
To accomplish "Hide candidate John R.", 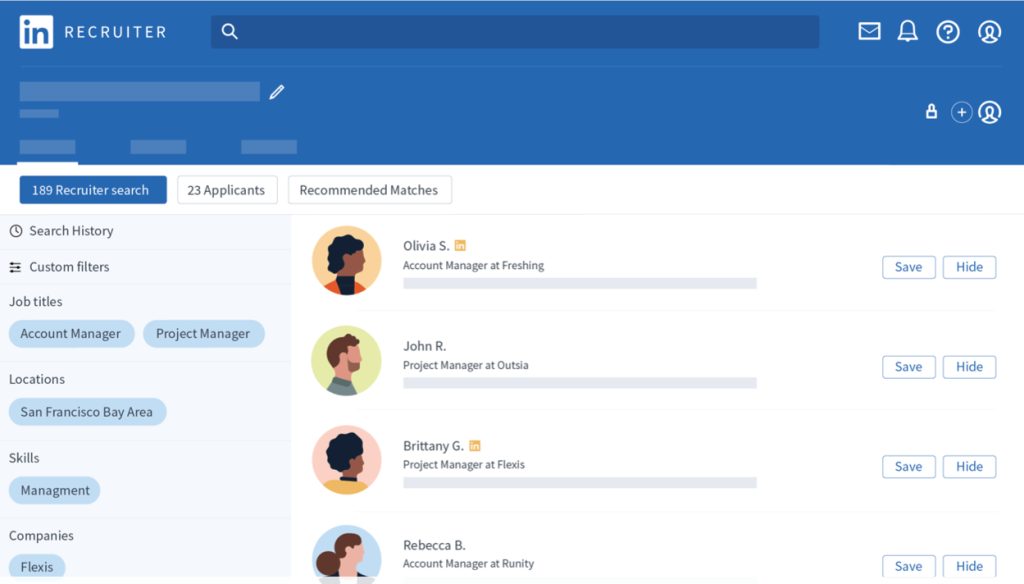I will tap(969, 367).
